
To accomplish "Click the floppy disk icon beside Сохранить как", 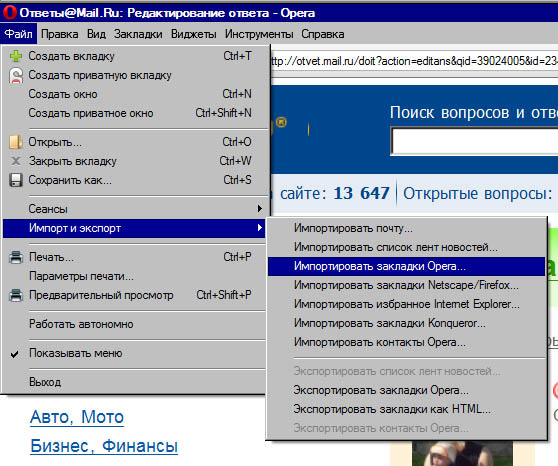I will point(16,180).
